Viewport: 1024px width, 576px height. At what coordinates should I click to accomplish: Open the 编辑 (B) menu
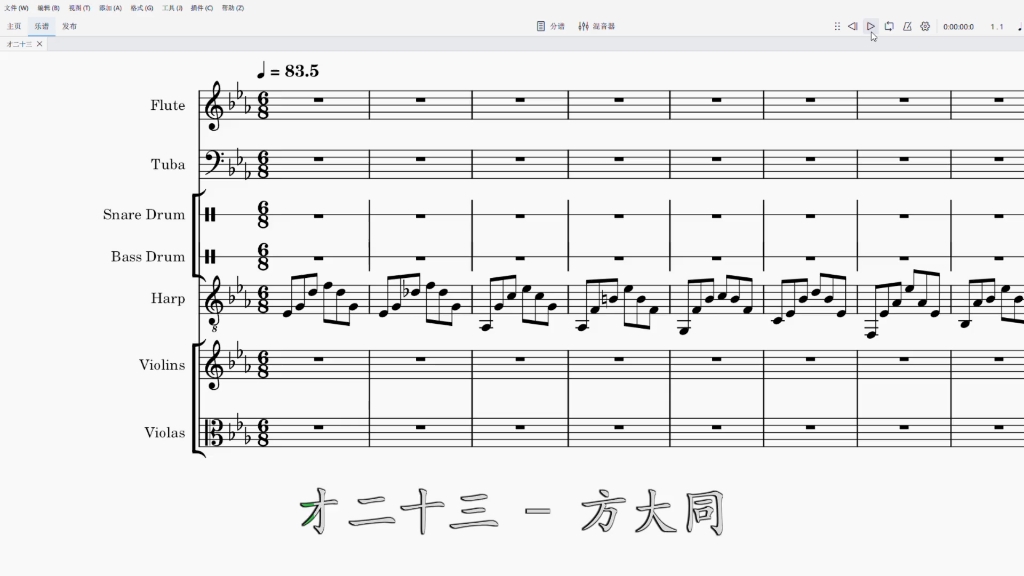pos(48,8)
